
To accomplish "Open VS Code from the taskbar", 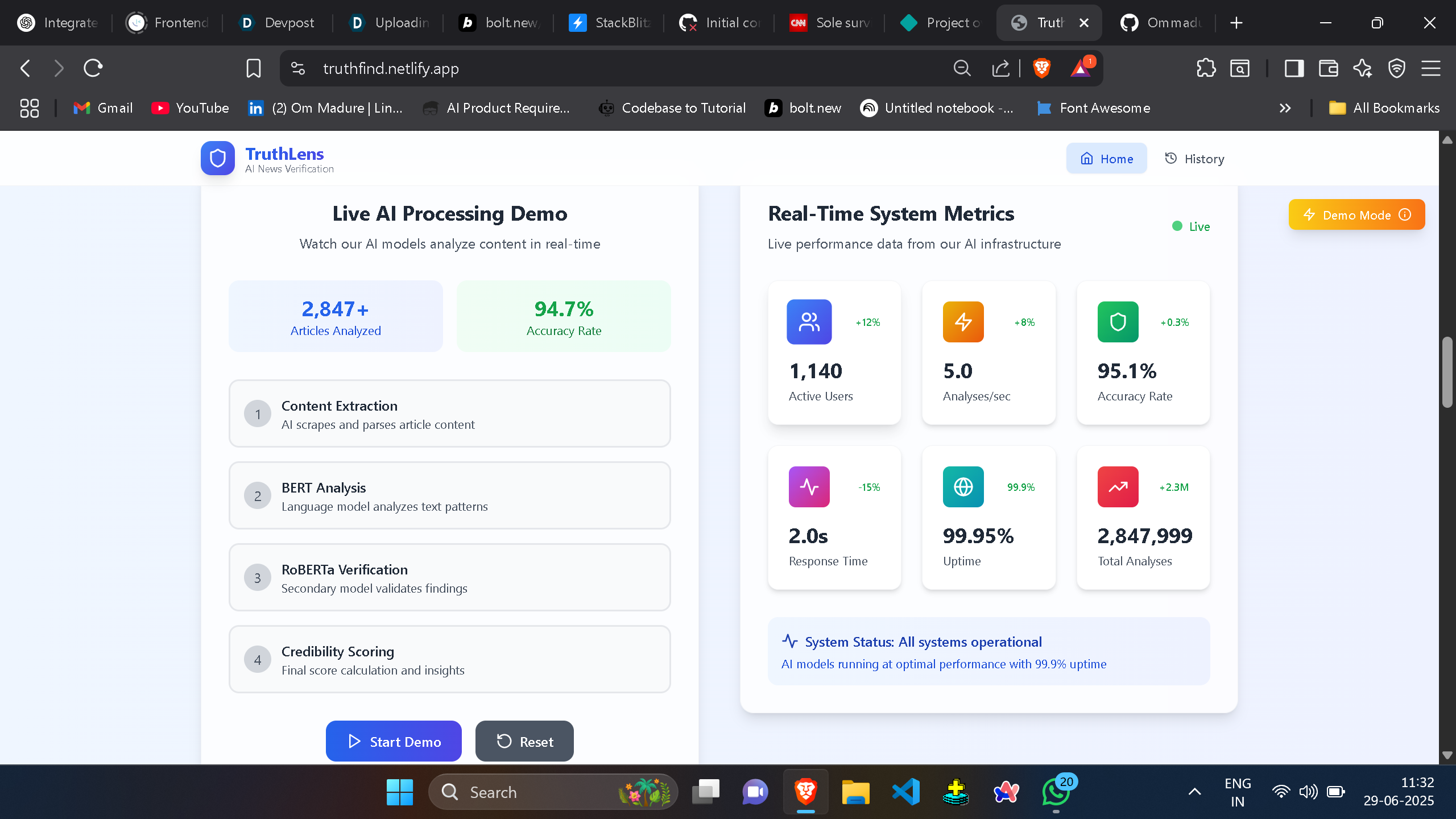I will [905, 792].
